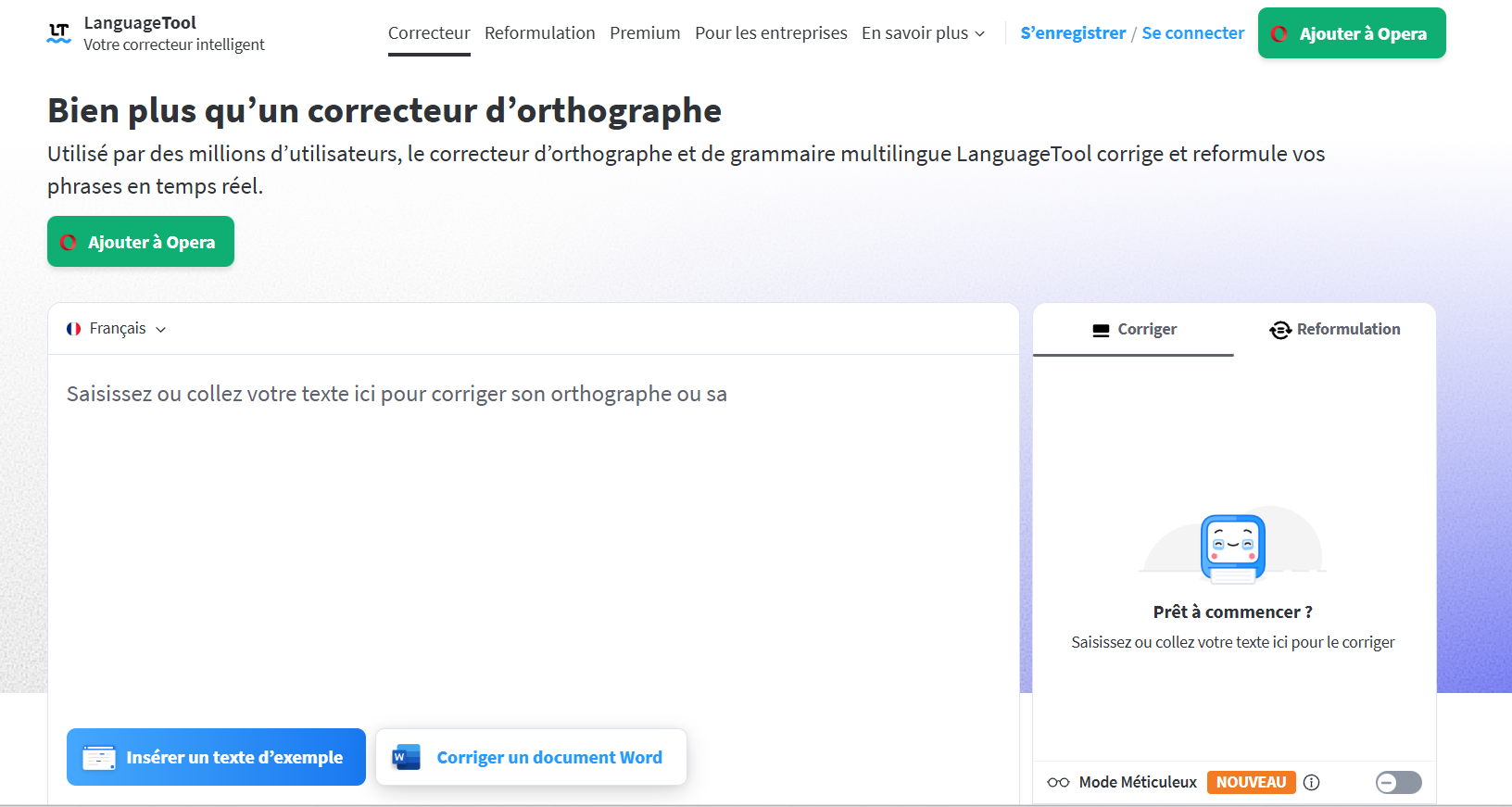
Task: Click the Bien plus qu'un correcteur headline
Action: (x=384, y=111)
